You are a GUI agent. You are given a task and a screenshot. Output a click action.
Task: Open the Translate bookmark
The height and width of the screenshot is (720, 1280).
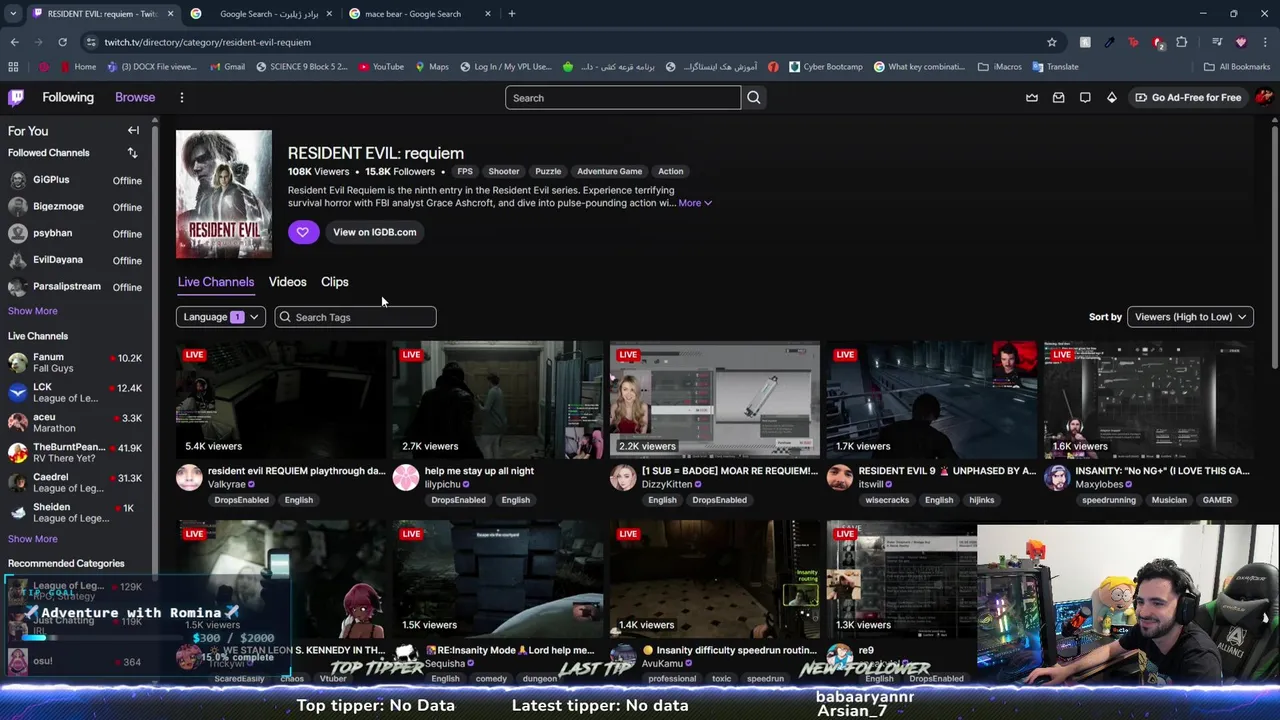(x=1054, y=67)
